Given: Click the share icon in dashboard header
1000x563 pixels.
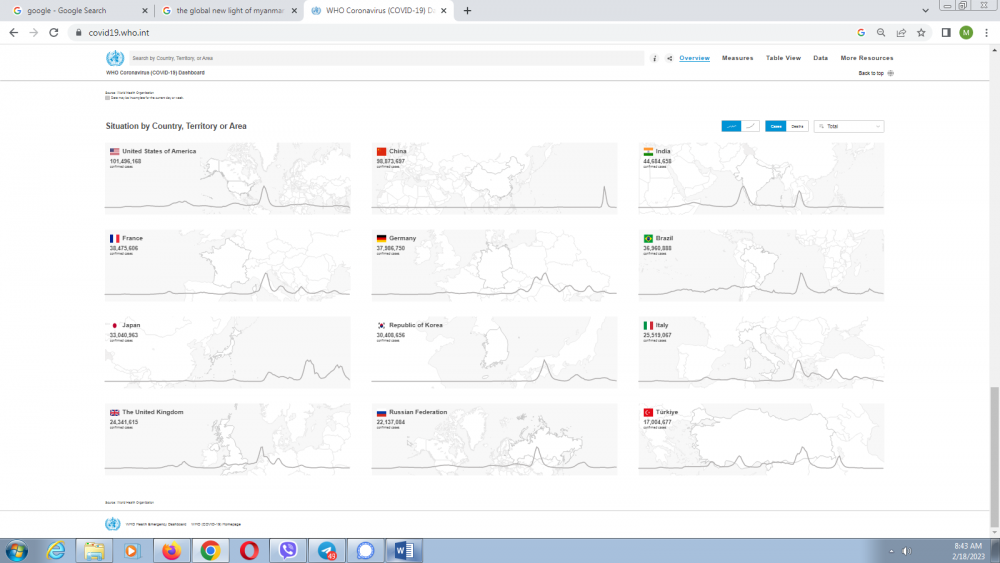Looking at the screenshot, I should (670, 59).
